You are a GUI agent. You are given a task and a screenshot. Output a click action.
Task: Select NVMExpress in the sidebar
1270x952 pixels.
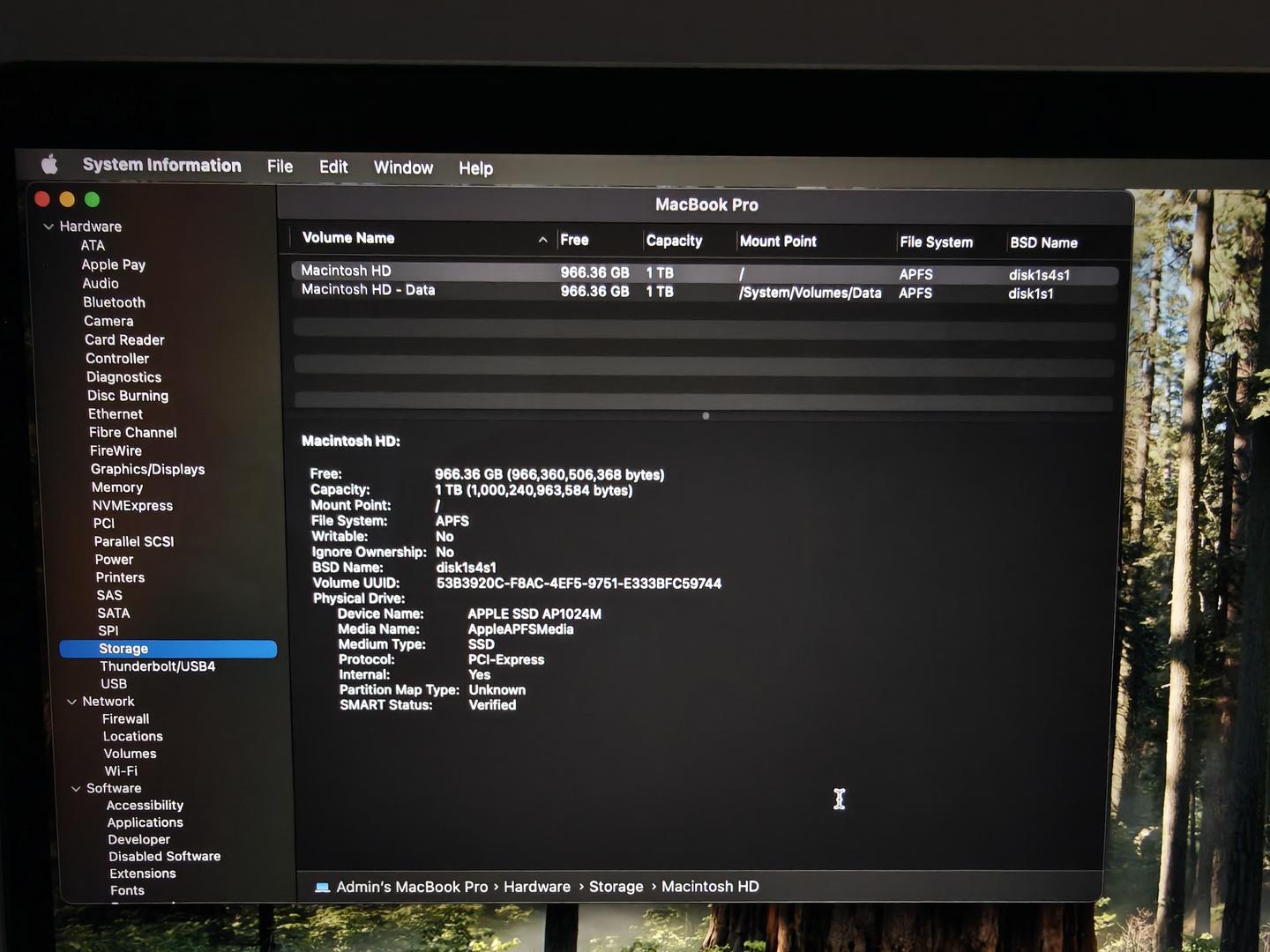click(x=132, y=505)
